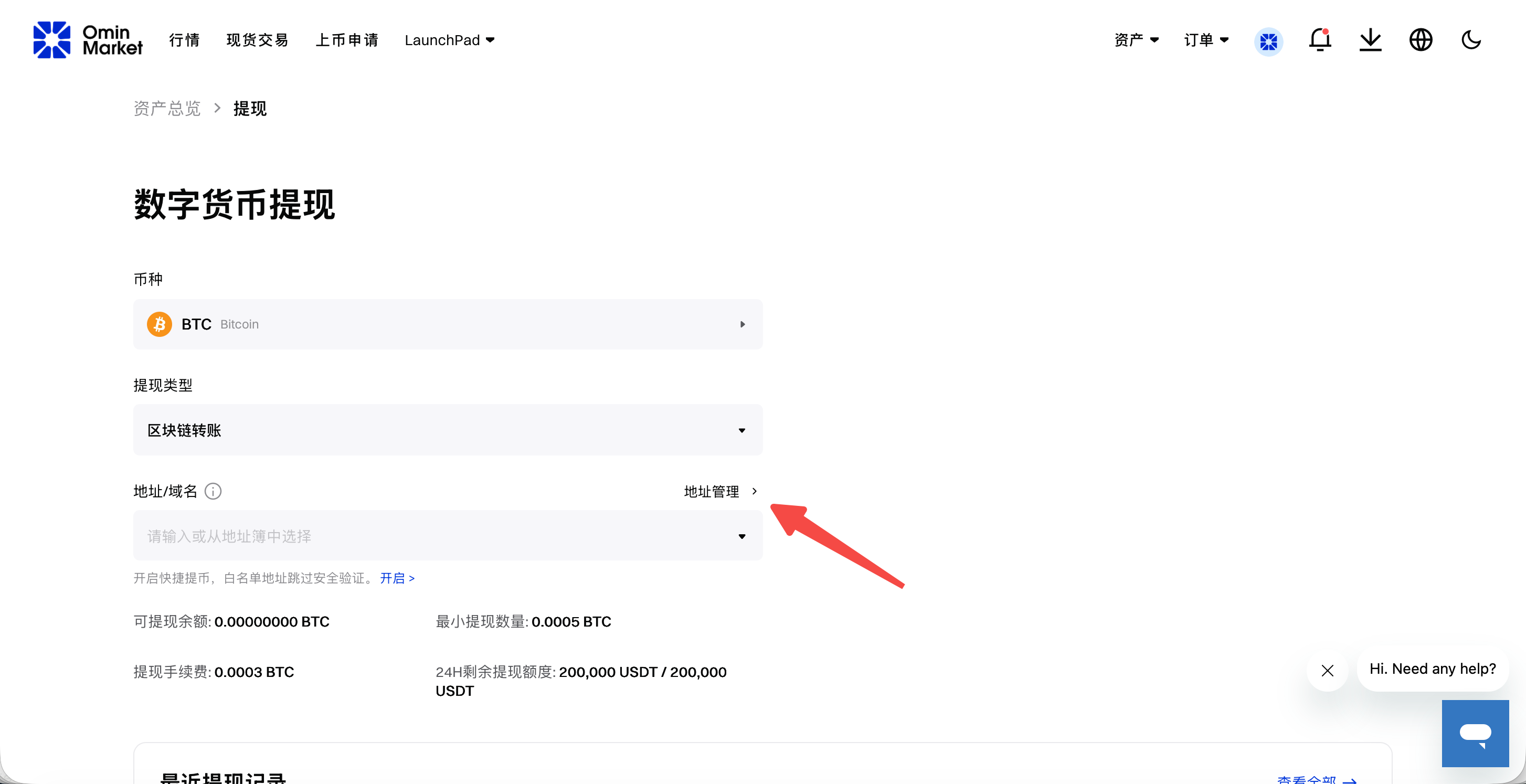Click the 可提现余额 0.00000000 BTC value
This screenshot has width=1526, height=784.
[272, 622]
